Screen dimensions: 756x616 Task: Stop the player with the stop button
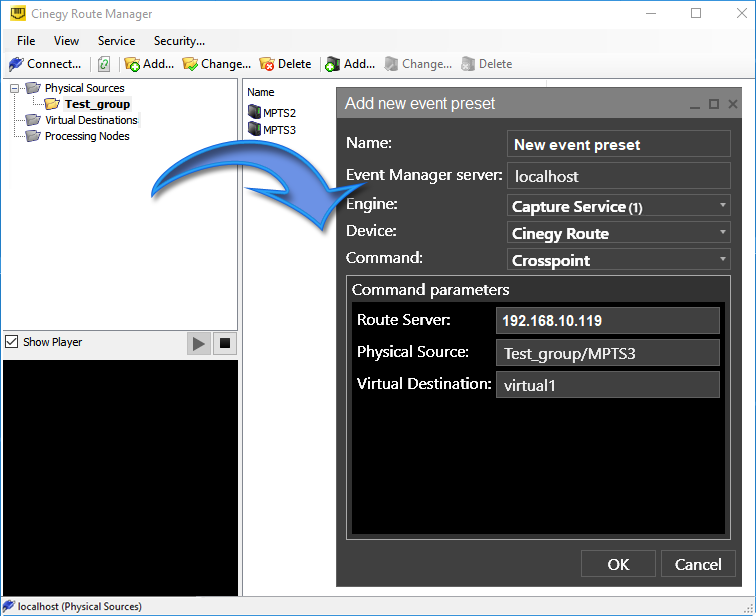(x=225, y=343)
